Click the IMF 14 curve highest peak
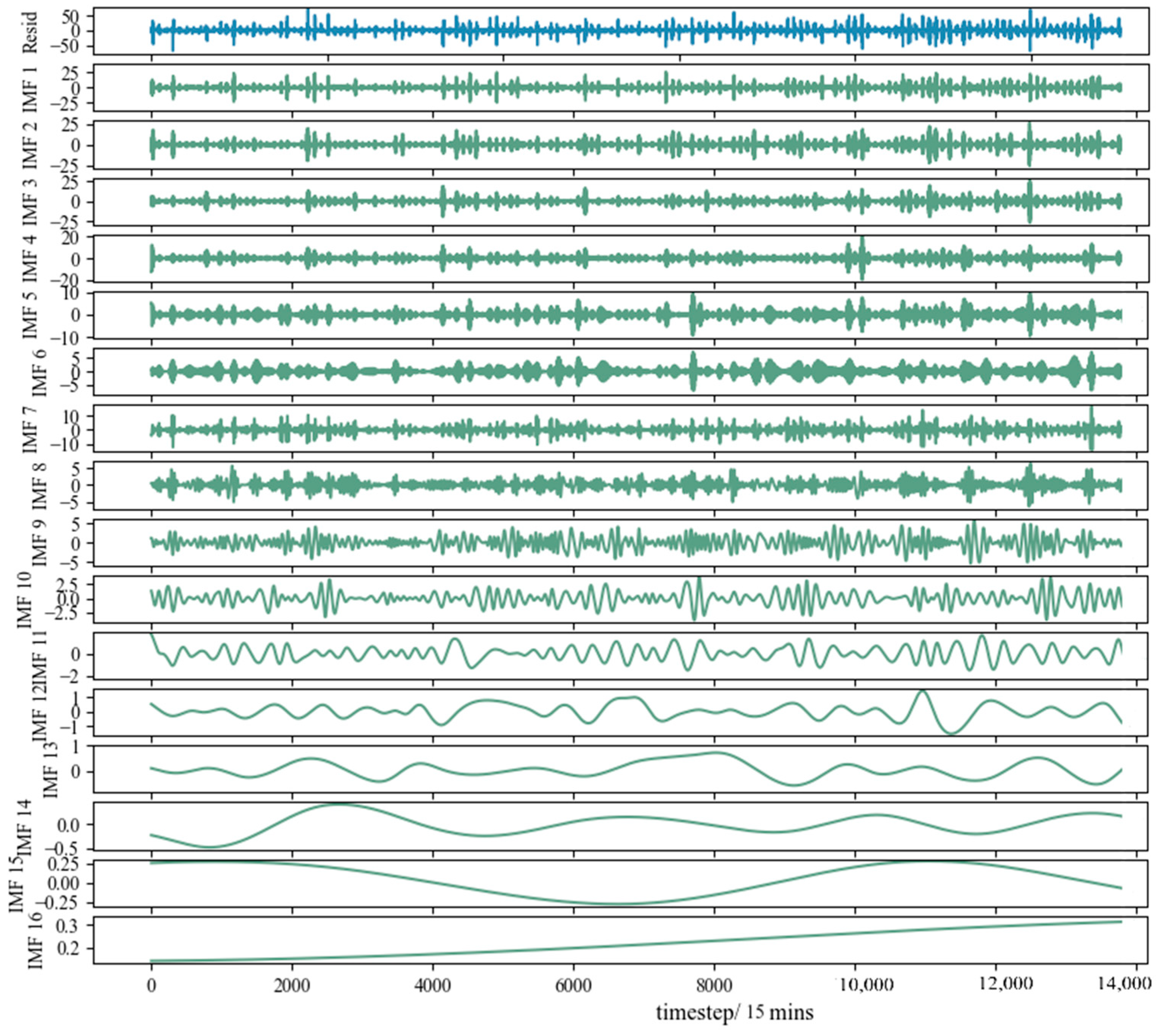 click(339, 804)
